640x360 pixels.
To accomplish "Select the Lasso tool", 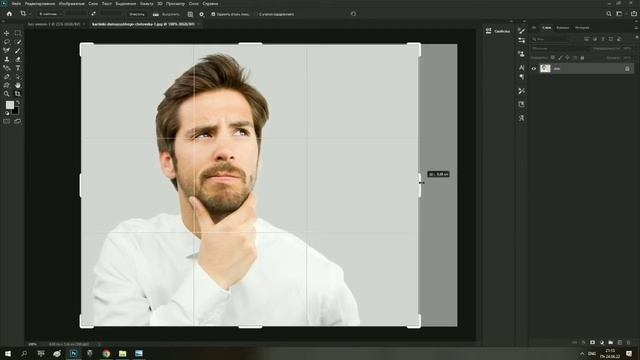I will pos(7,42).
